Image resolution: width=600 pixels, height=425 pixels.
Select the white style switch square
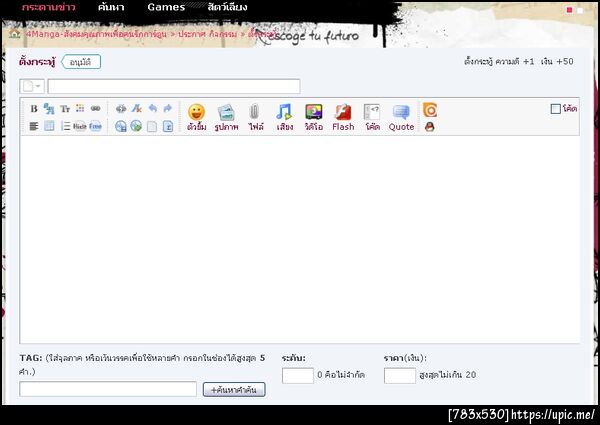click(x=580, y=10)
